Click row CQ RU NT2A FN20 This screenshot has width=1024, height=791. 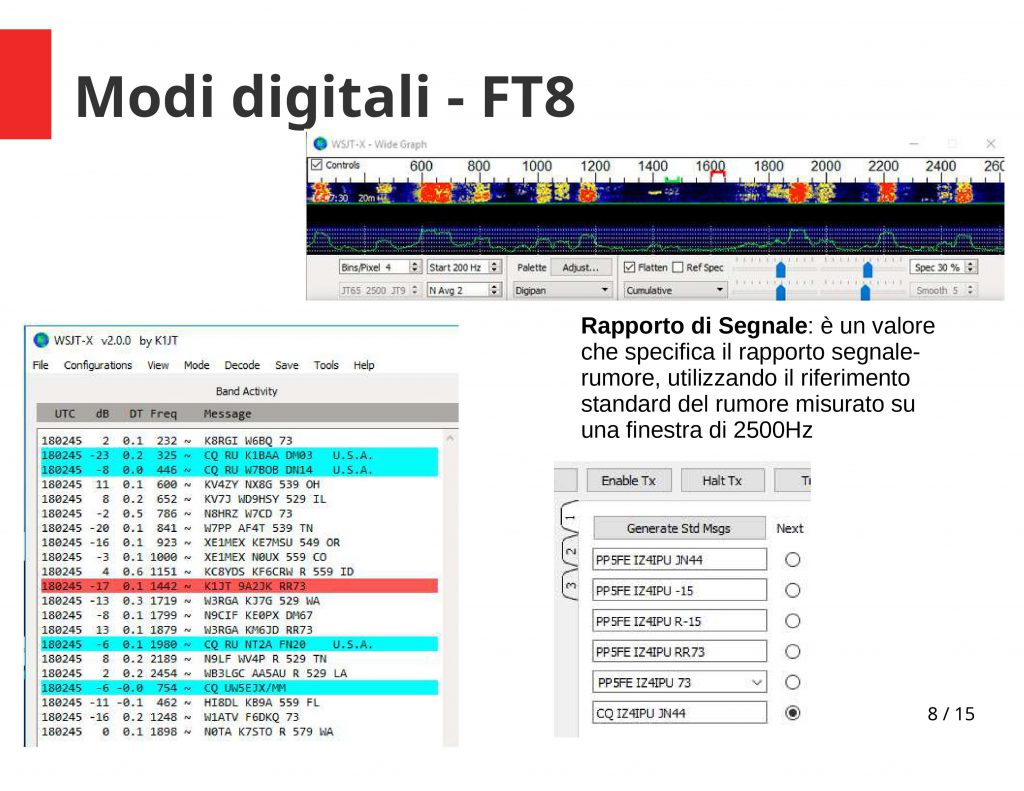pos(239,644)
